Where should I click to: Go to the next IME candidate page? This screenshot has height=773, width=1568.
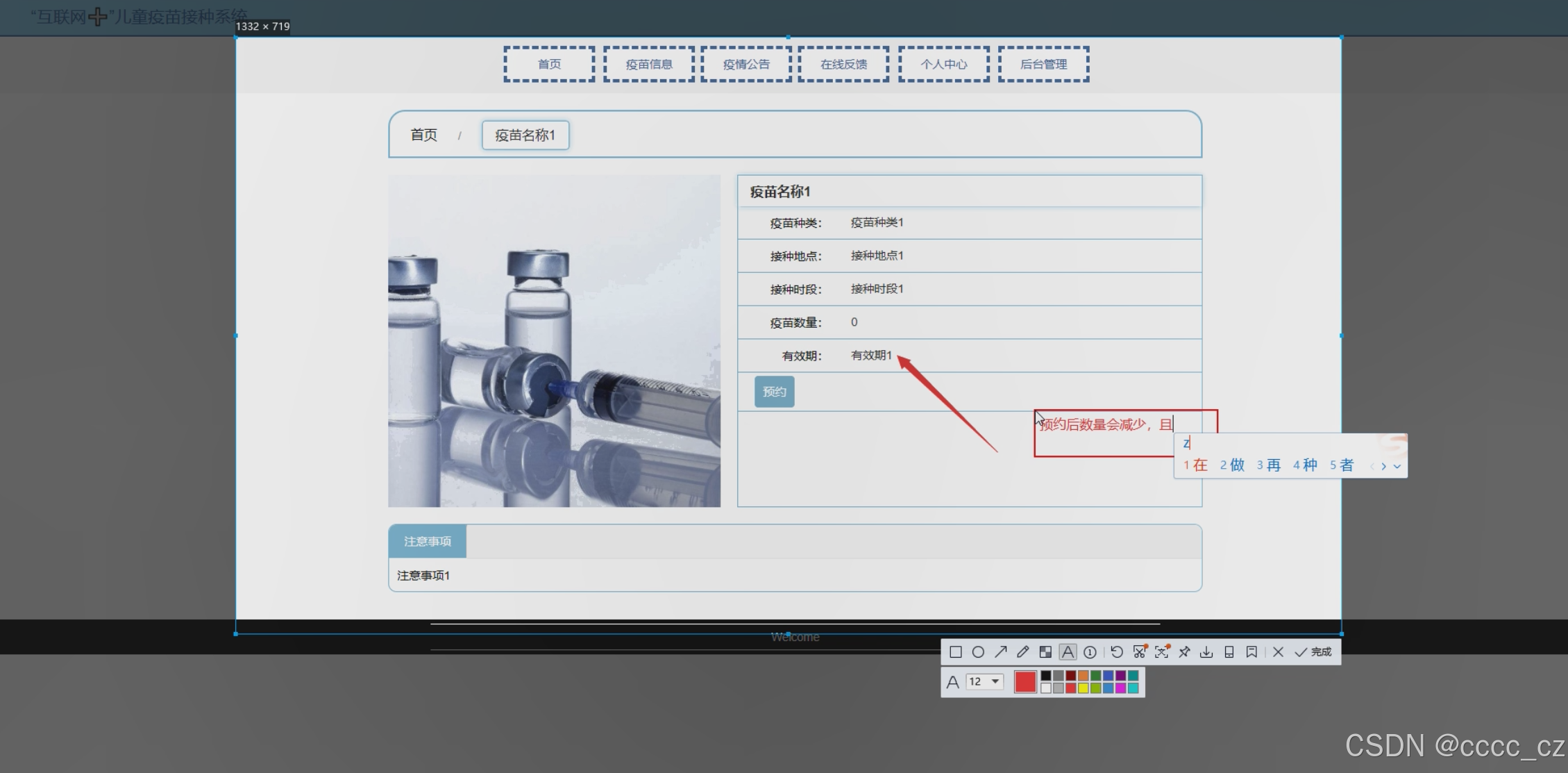pyautogui.click(x=1384, y=466)
